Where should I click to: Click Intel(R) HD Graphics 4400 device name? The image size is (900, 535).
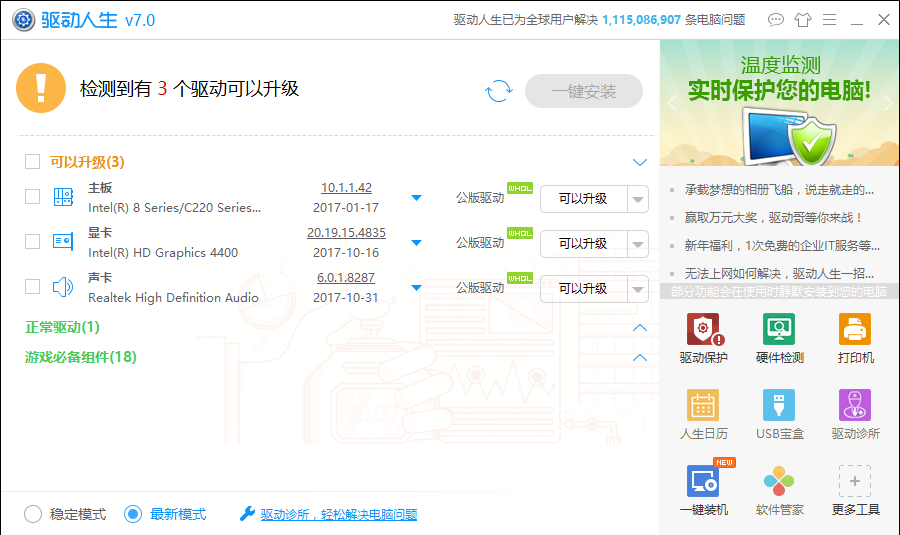(x=163, y=253)
